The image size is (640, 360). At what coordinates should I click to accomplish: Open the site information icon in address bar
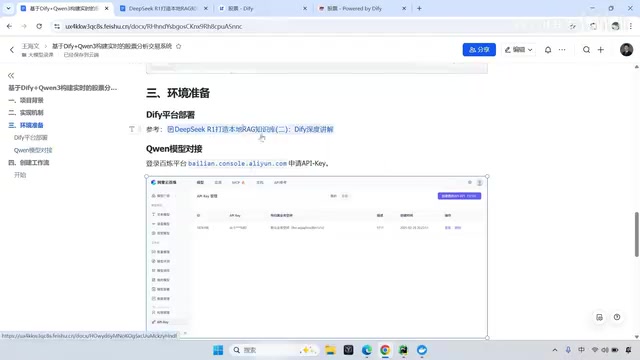(x=57, y=26)
